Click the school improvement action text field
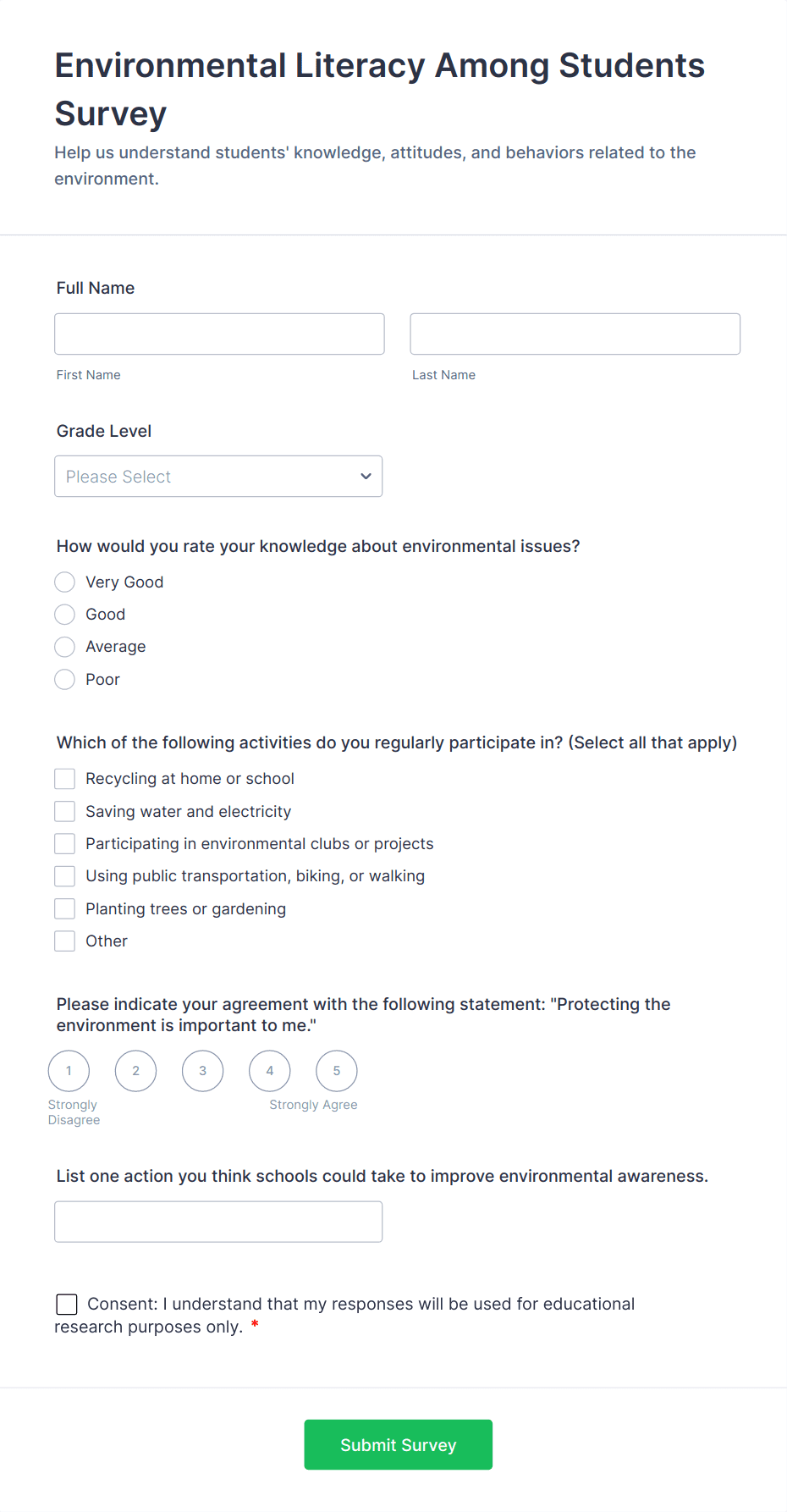 coord(218,1222)
